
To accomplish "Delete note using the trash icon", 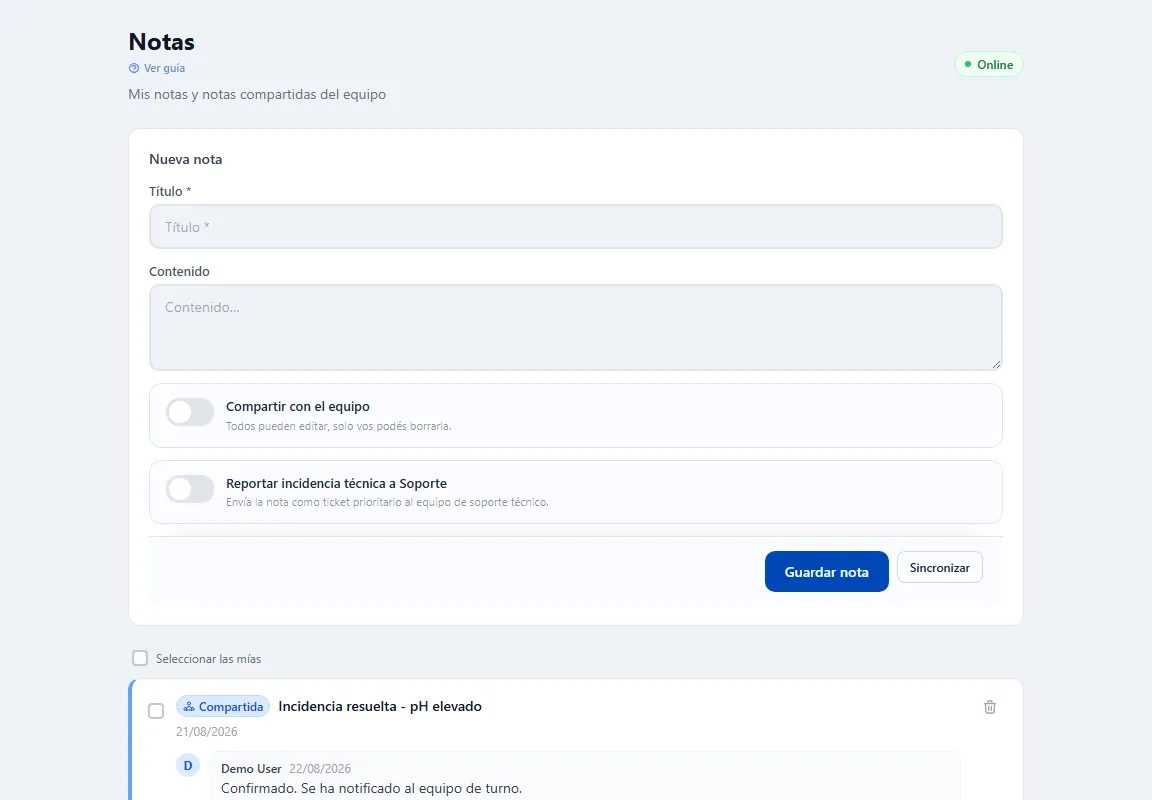I will click(990, 707).
